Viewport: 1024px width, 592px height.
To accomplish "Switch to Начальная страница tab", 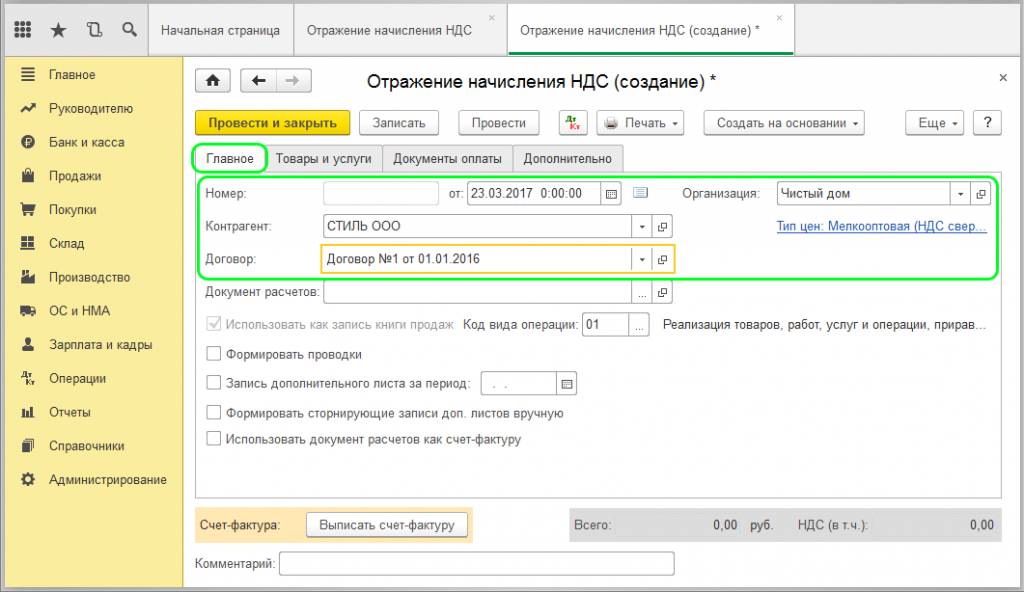I will point(221,30).
